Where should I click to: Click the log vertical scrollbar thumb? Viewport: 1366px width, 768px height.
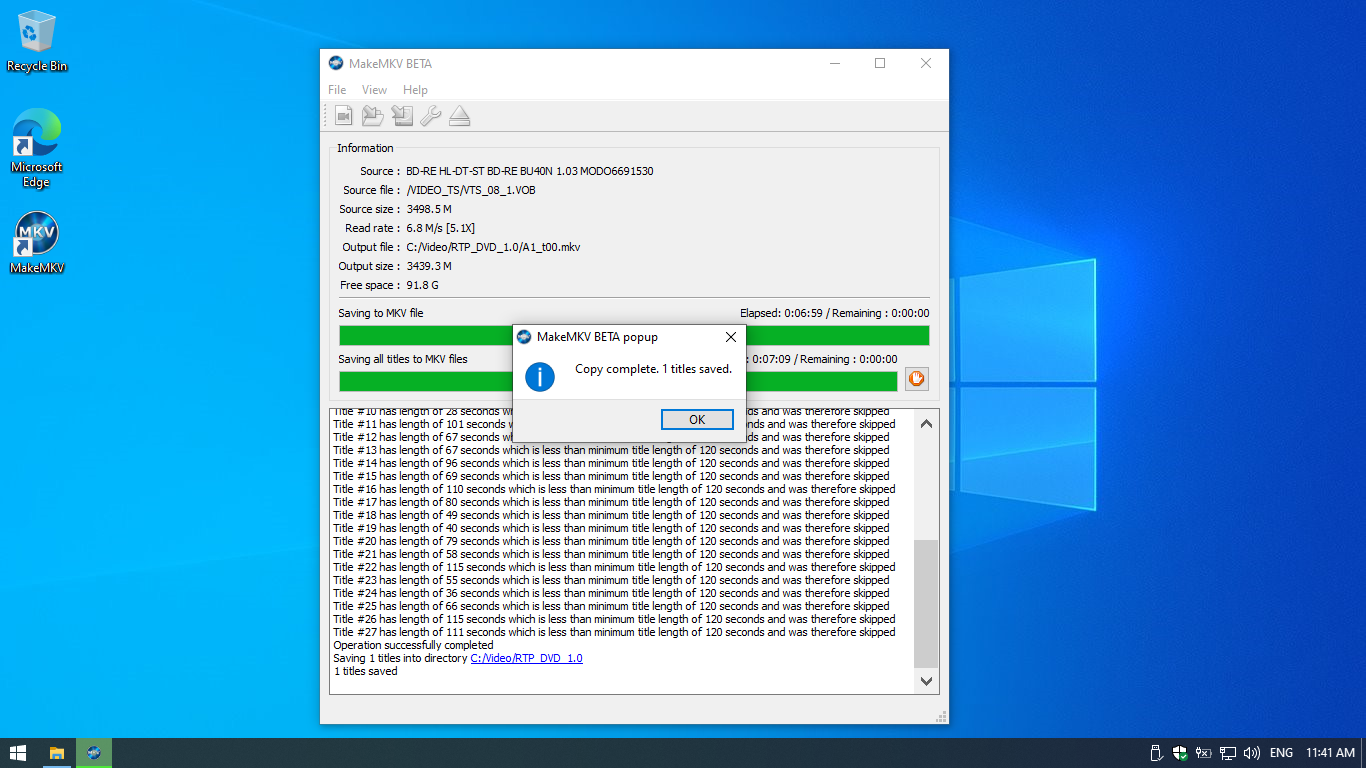pos(926,604)
